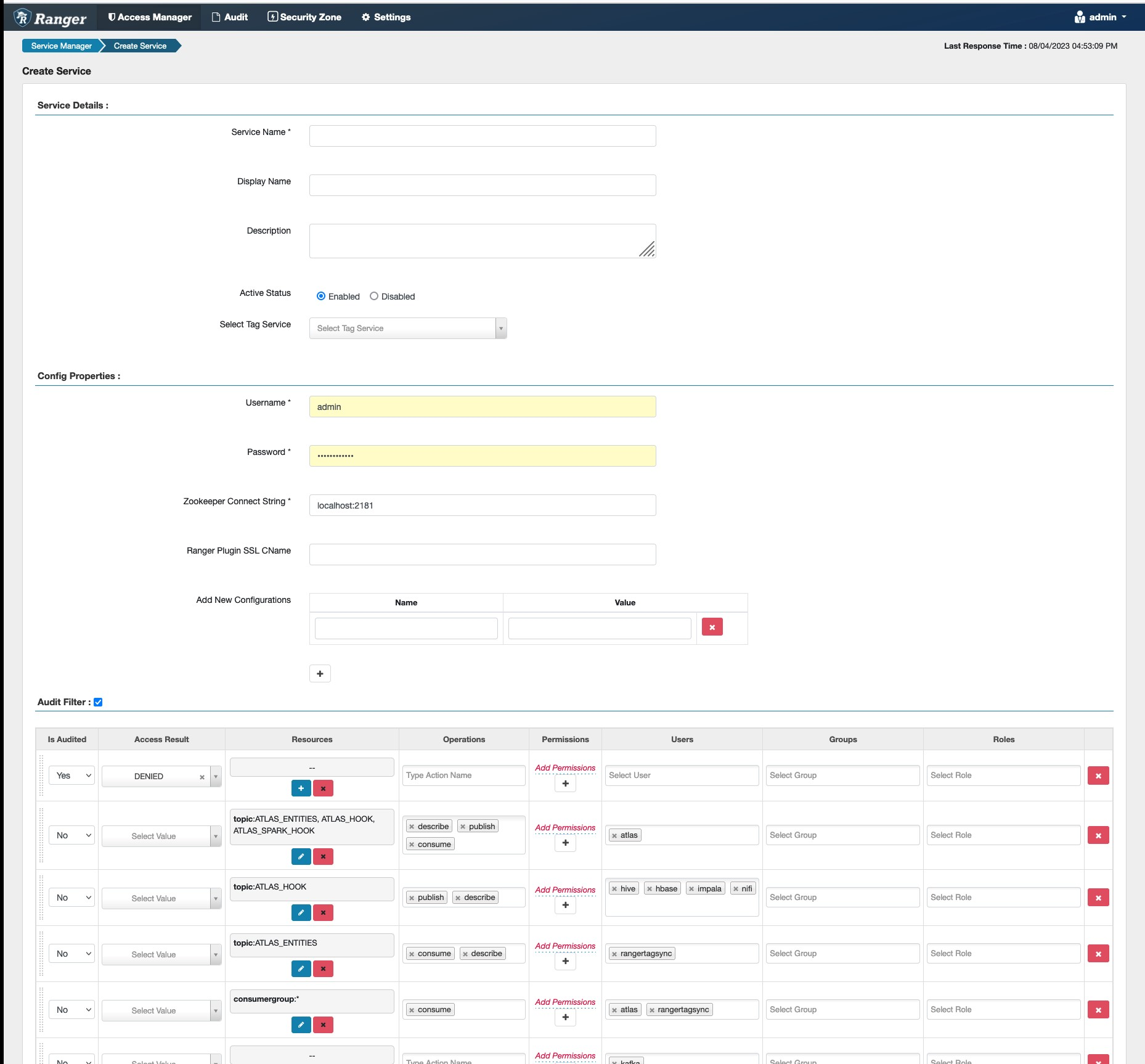Delete the audit filter row for atlas user
Screen dimensions: 1145x1064
tap(1098, 835)
